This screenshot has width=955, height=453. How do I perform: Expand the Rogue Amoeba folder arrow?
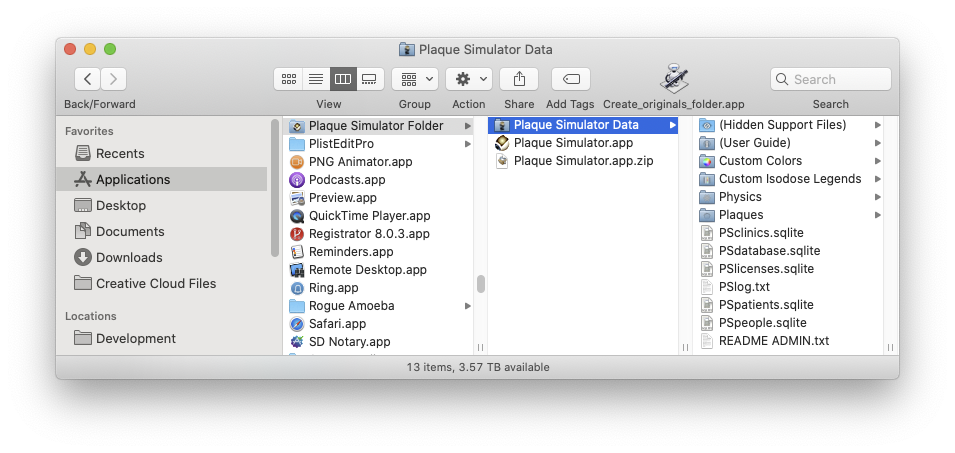click(x=468, y=306)
